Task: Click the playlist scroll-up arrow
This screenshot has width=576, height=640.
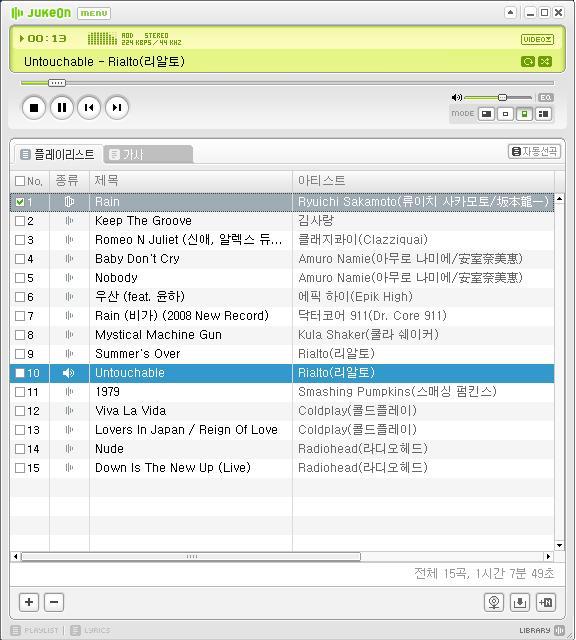Action: click(559, 198)
